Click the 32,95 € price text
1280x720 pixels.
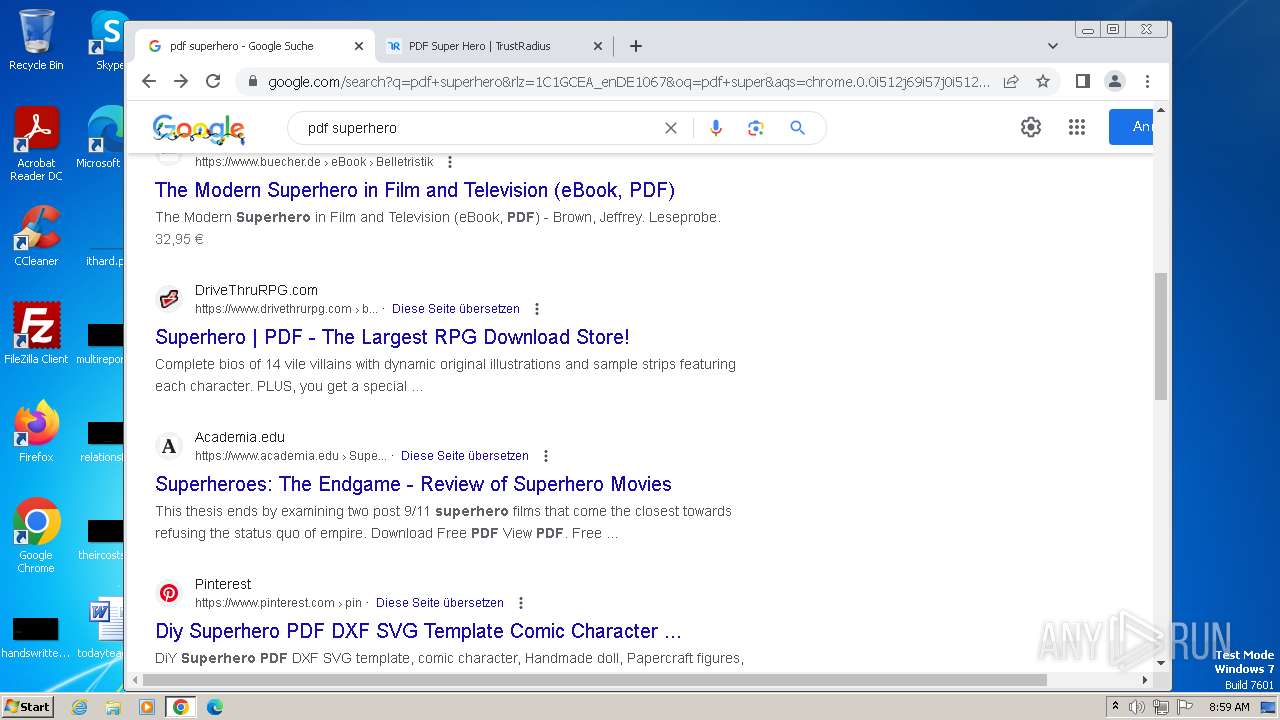[179, 239]
